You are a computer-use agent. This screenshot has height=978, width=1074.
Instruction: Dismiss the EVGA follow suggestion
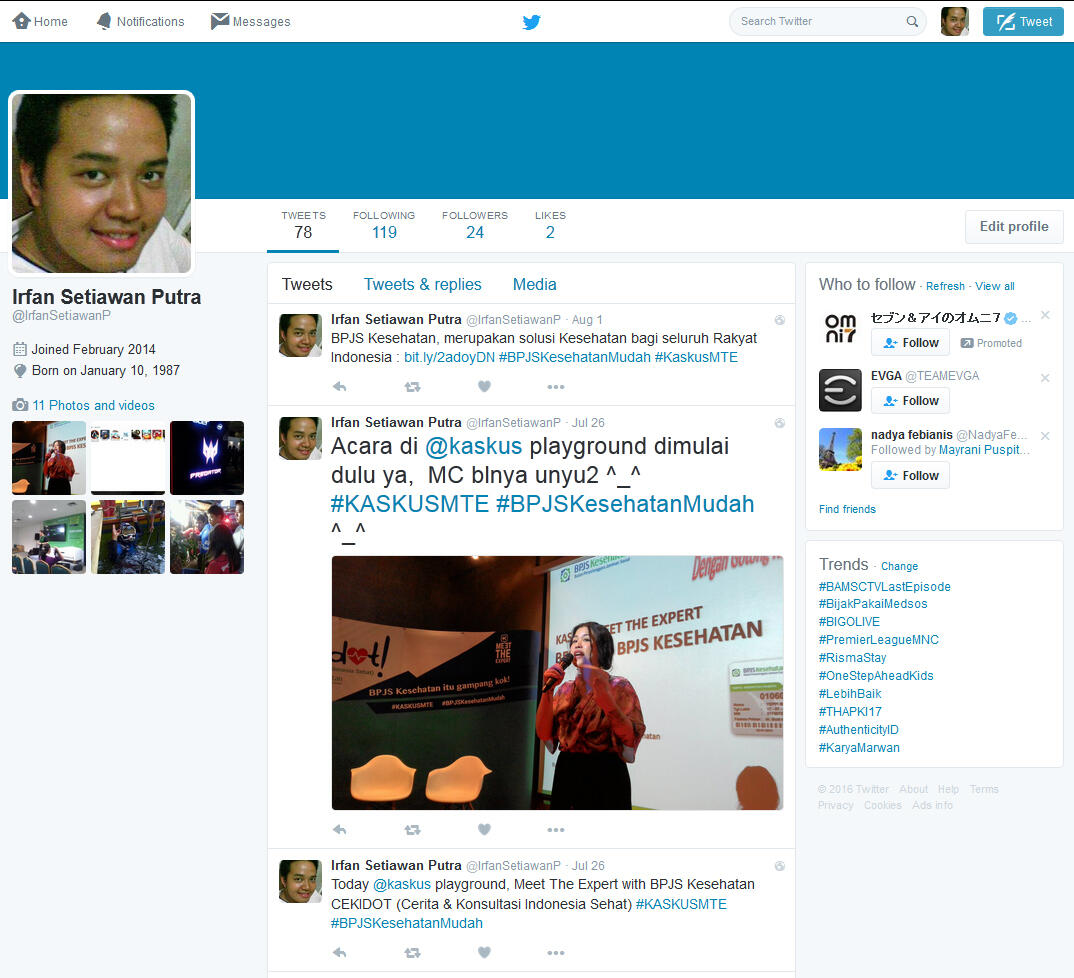[x=1045, y=378]
